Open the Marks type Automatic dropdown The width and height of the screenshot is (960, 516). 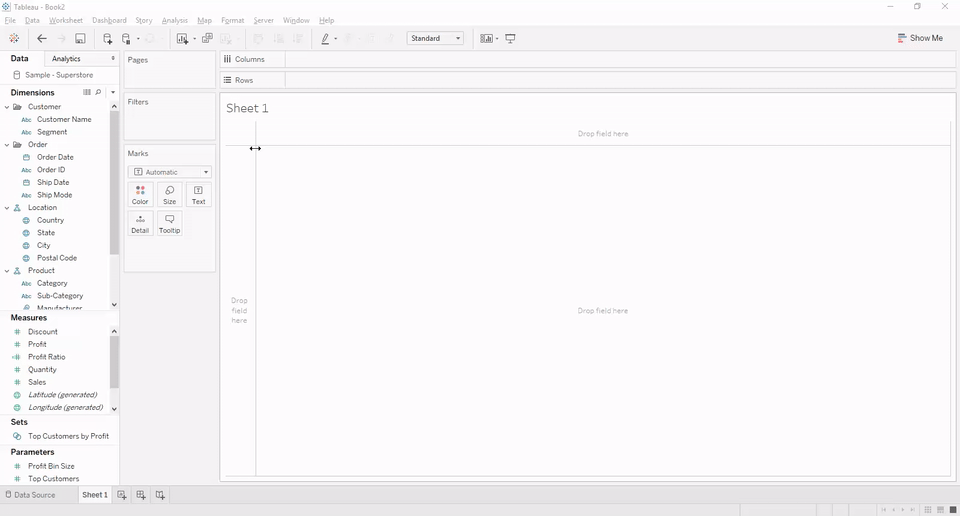[x=170, y=172]
